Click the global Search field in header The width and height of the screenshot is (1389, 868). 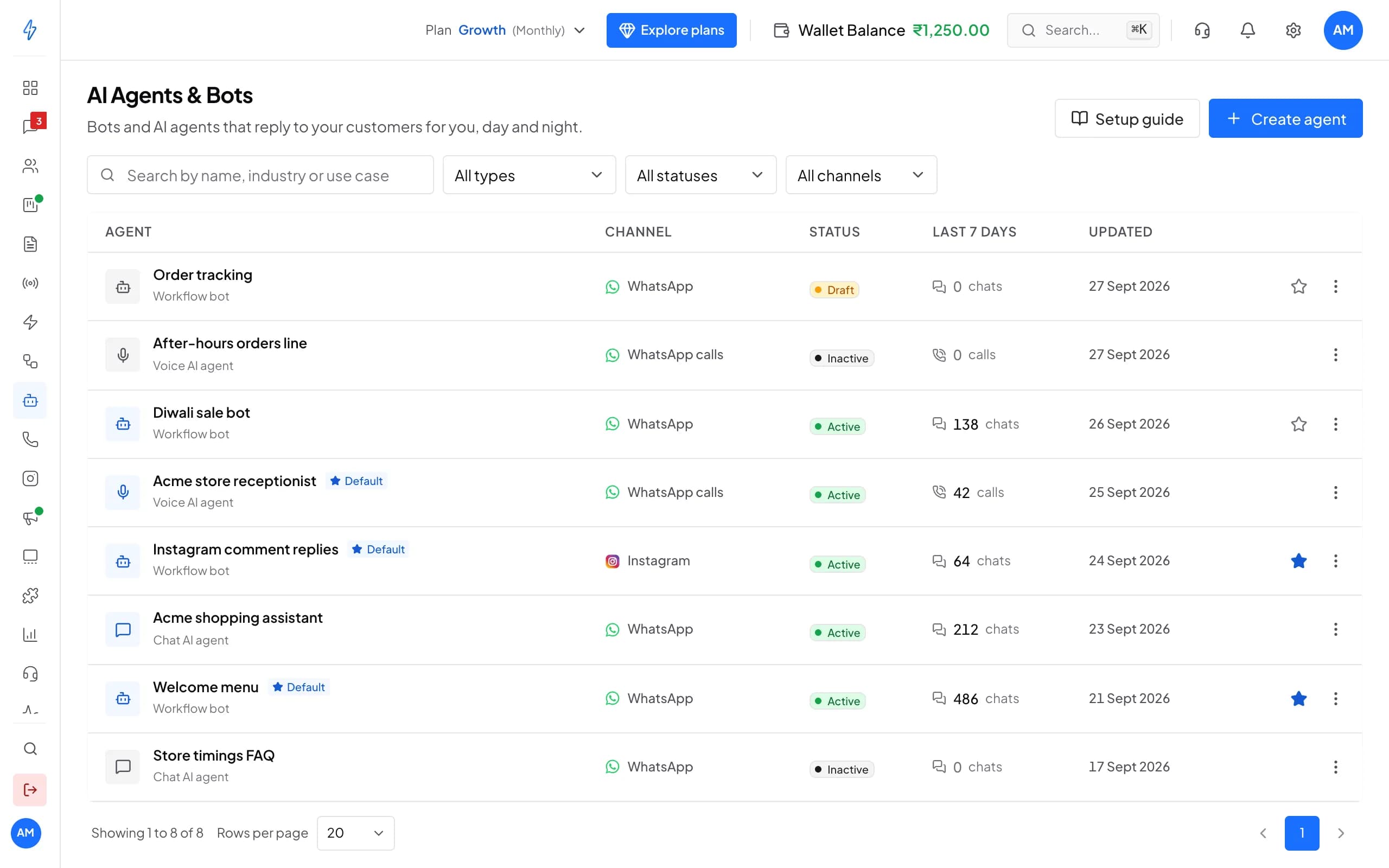point(1083,30)
